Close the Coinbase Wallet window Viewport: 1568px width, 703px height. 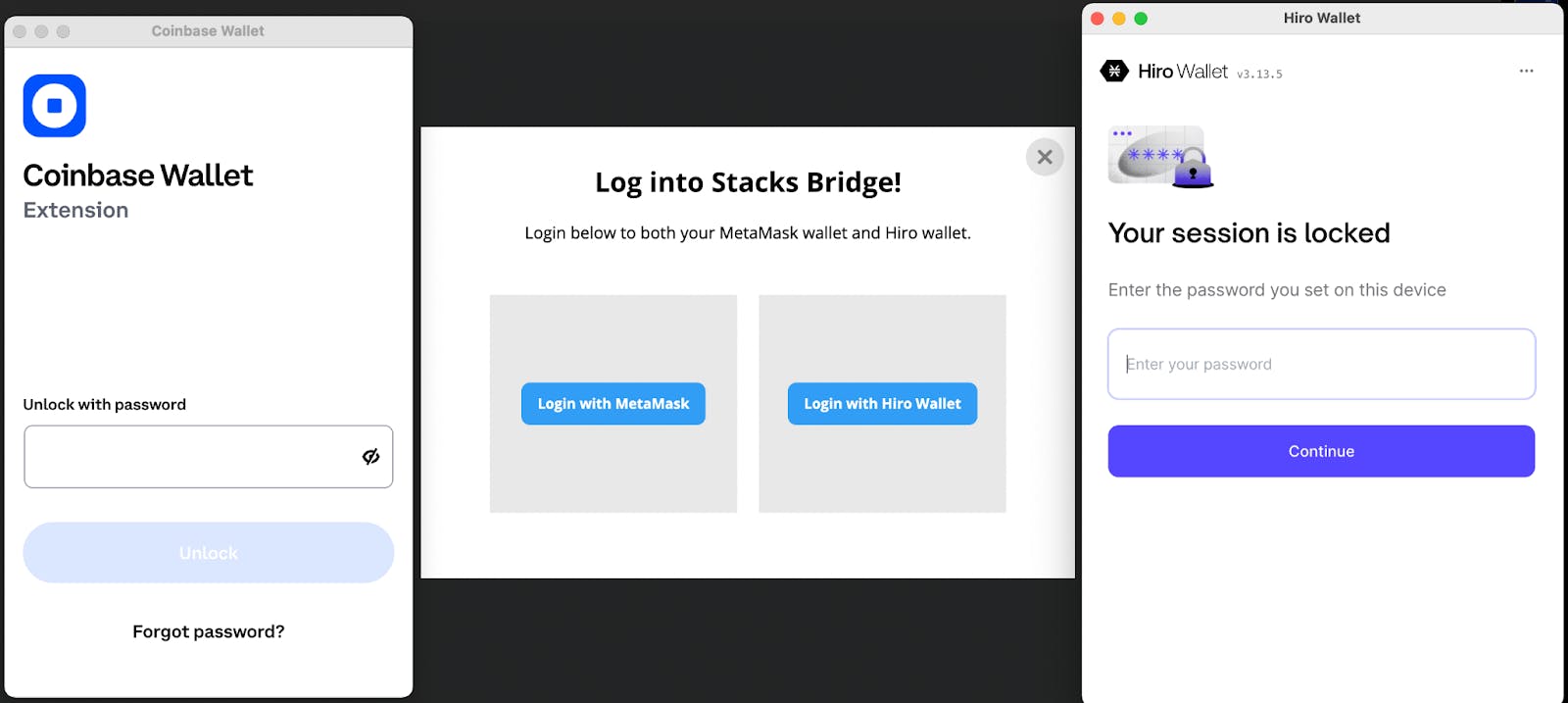pos(20,31)
